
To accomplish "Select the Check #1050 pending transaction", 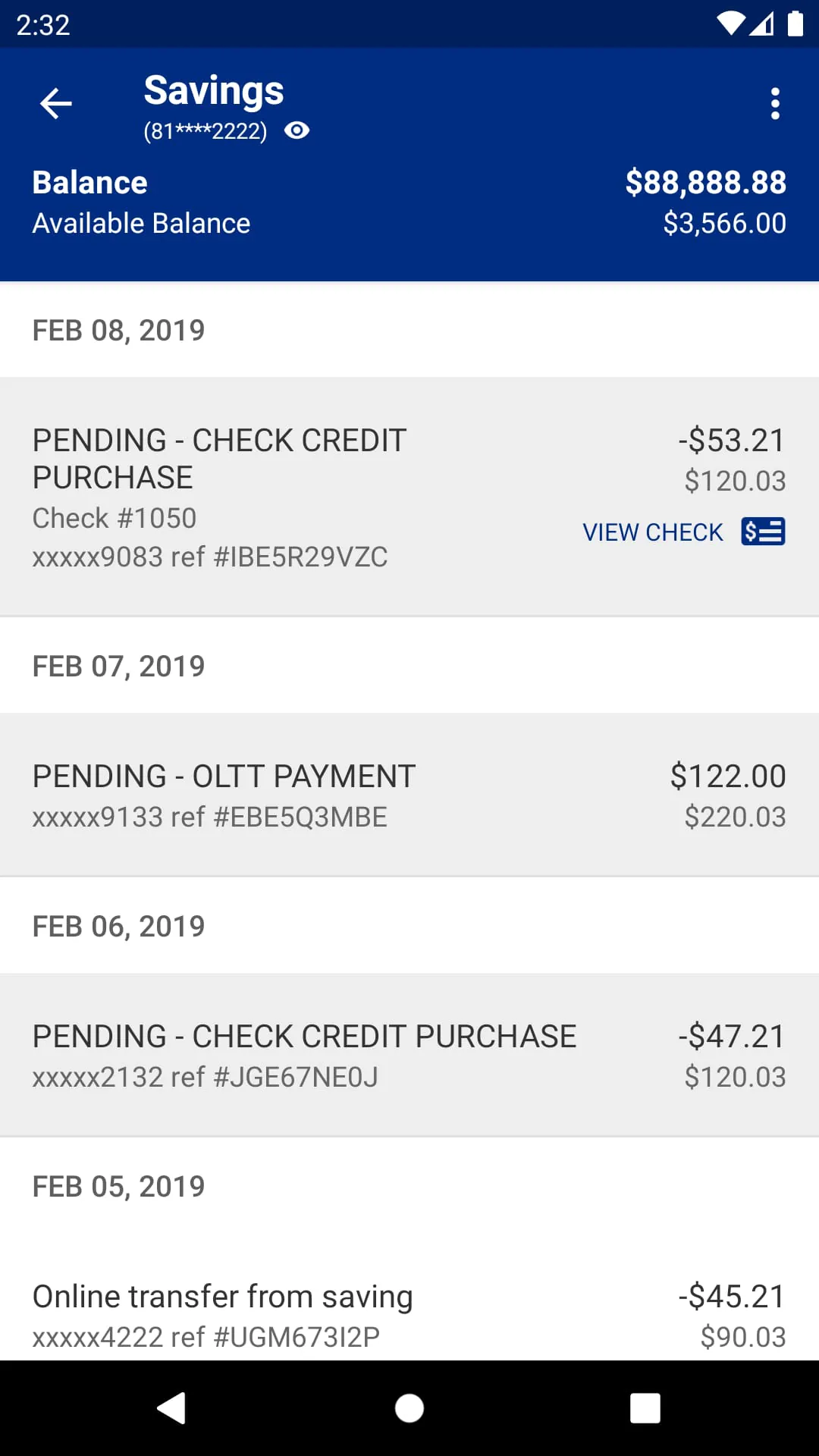I will pyautogui.click(x=303, y=497).
